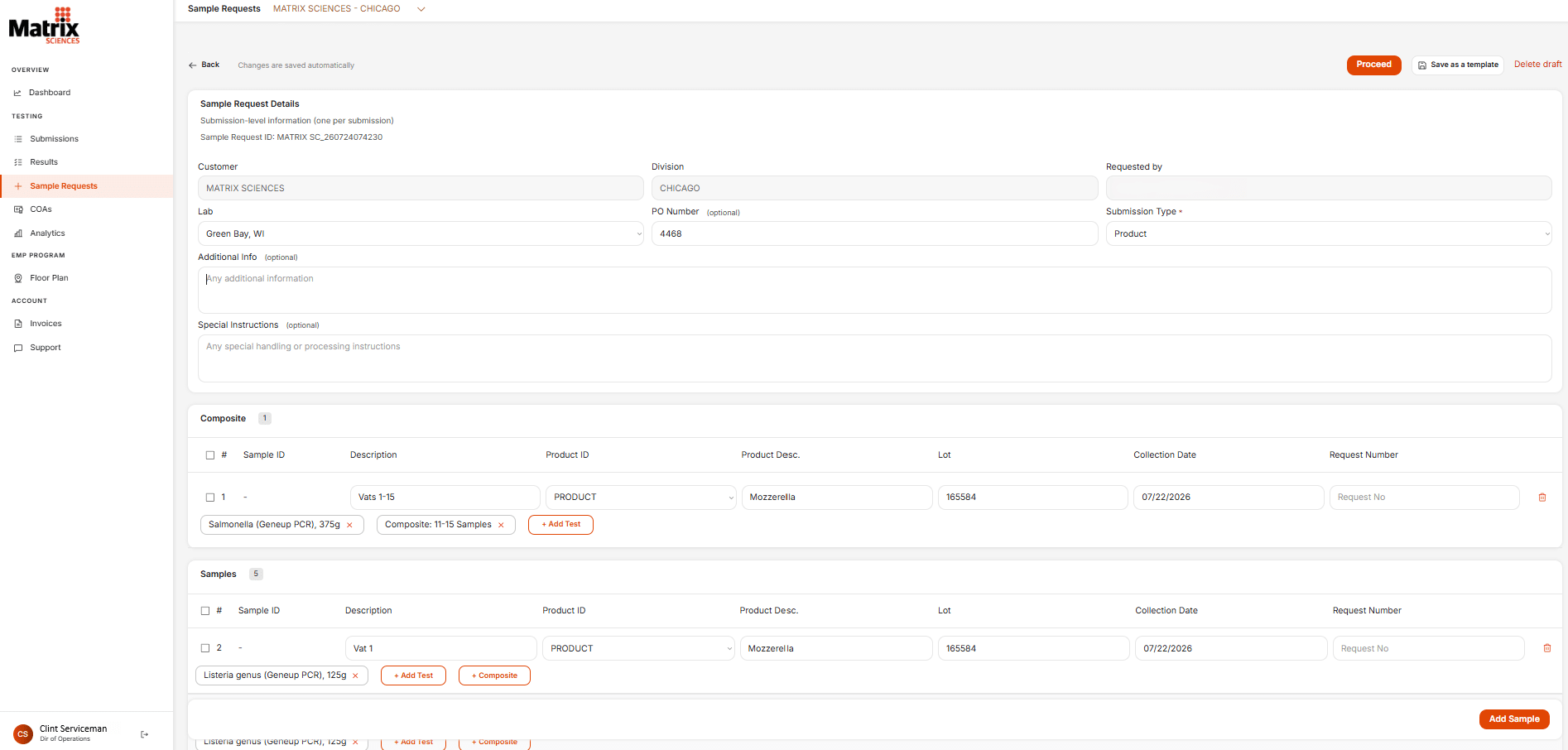Open Dashboard in the sidebar
The image size is (1568, 750).
(x=50, y=93)
